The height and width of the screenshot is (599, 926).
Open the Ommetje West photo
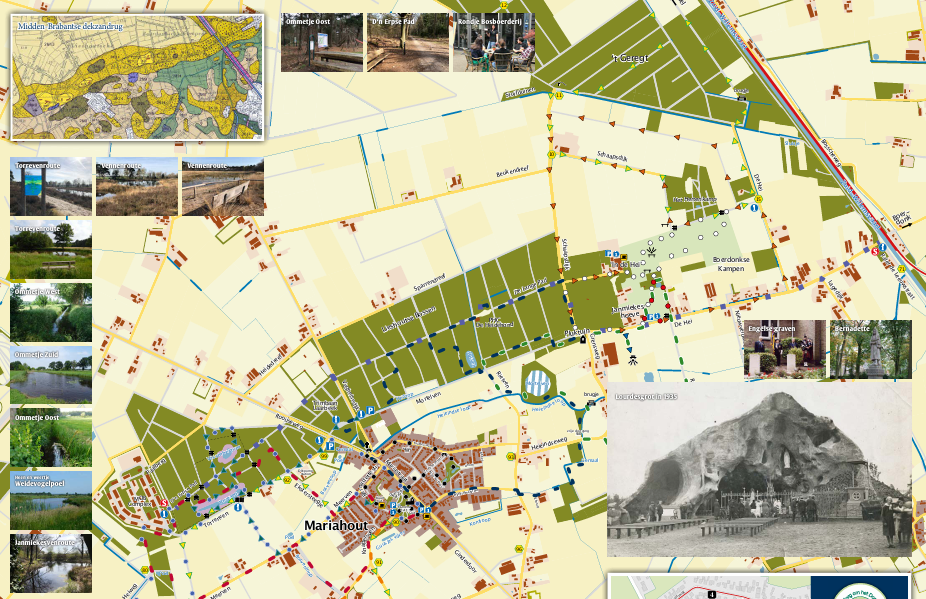pyautogui.click(x=51, y=313)
